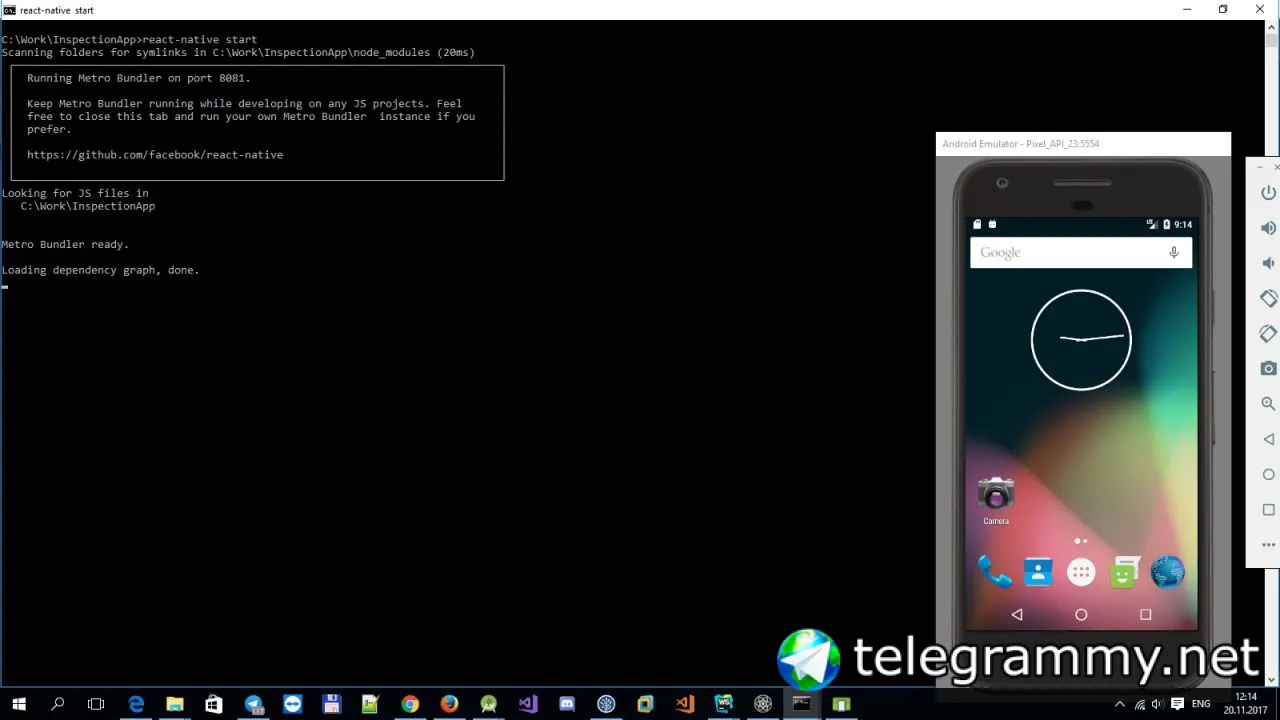Open Visual Studio from the taskbar

click(x=527, y=704)
